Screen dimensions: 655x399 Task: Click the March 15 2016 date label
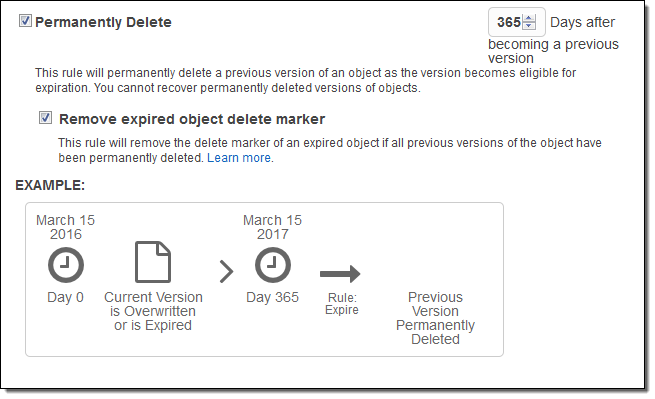point(66,227)
